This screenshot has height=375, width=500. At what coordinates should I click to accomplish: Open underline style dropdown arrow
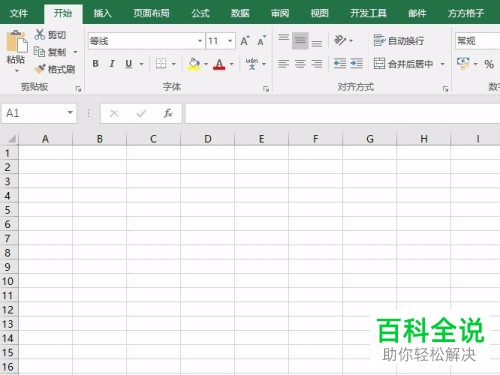(142, 64)
